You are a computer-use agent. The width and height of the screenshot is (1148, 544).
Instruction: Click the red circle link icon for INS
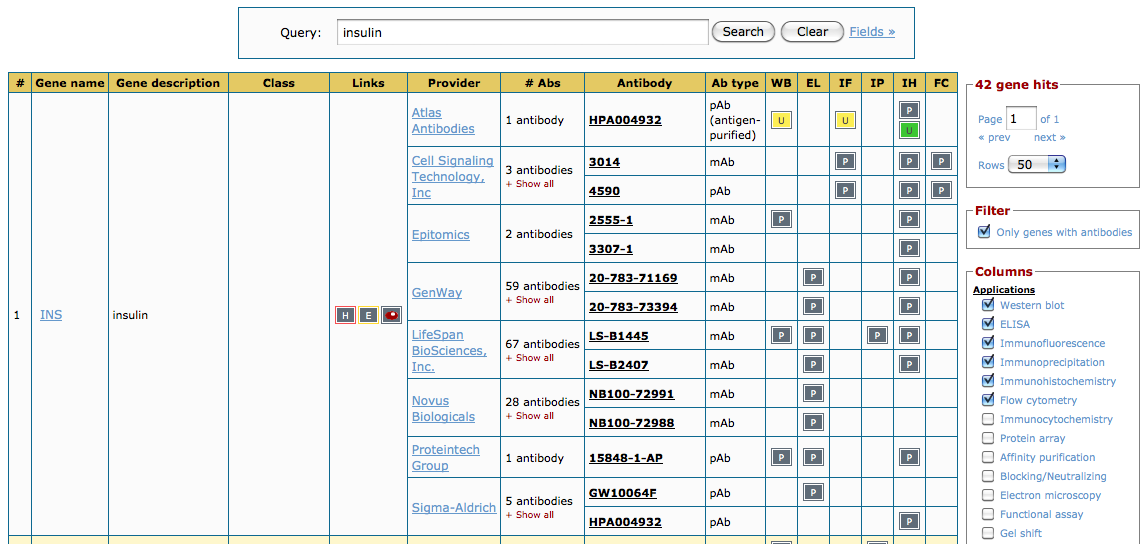point(391,315)
